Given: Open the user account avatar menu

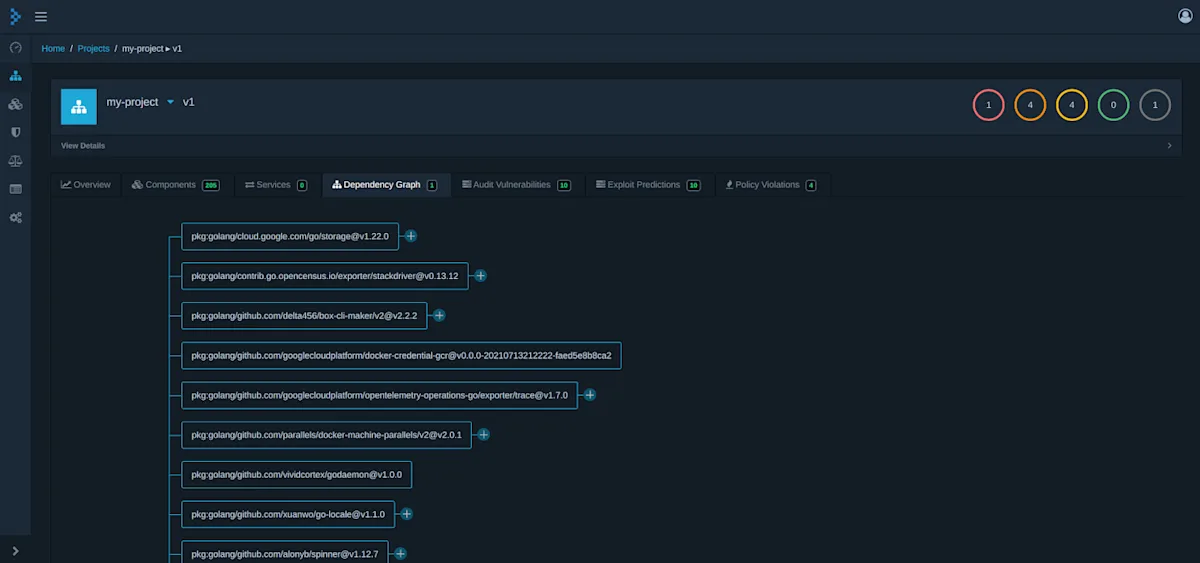Looking at the screenshot, I should (x=1185, y=16).
